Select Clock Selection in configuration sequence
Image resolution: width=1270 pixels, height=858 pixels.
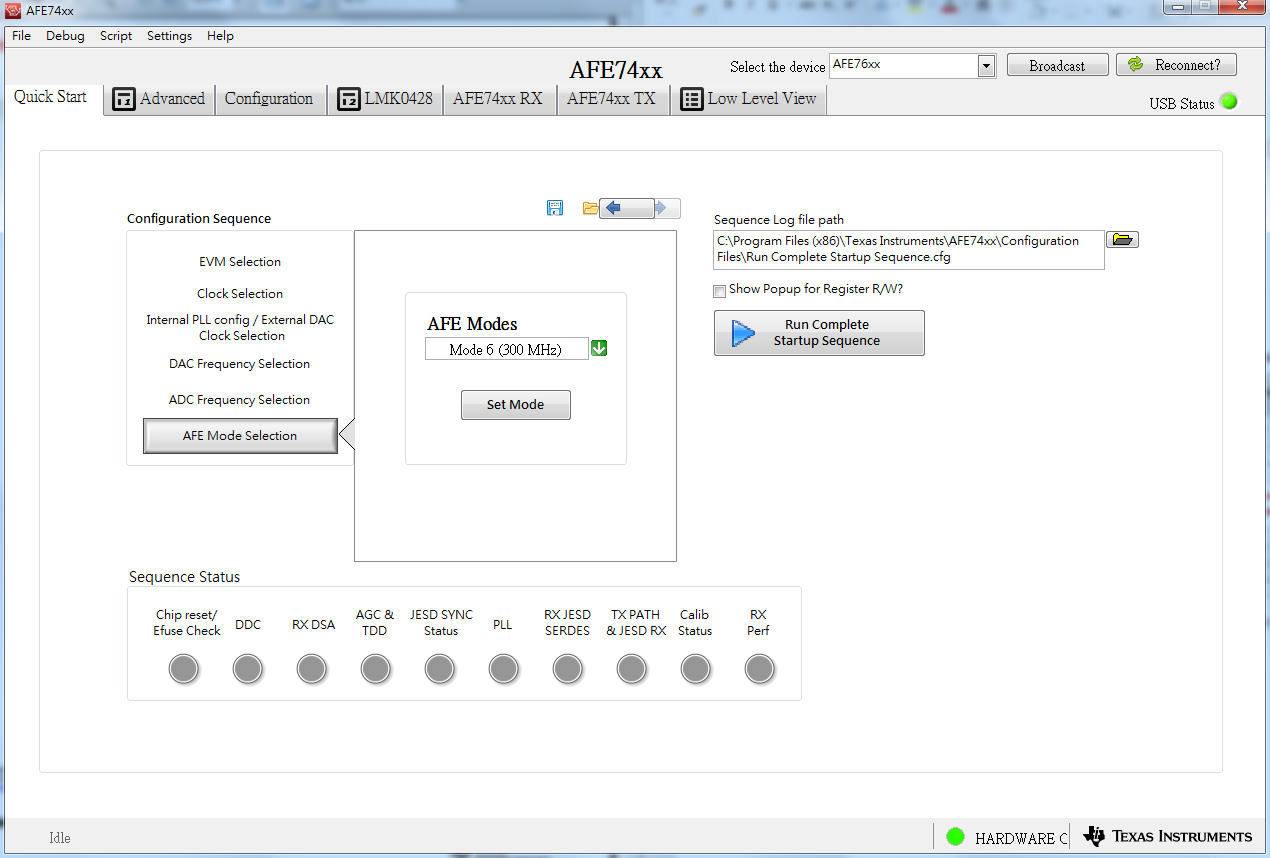point(240,294)
